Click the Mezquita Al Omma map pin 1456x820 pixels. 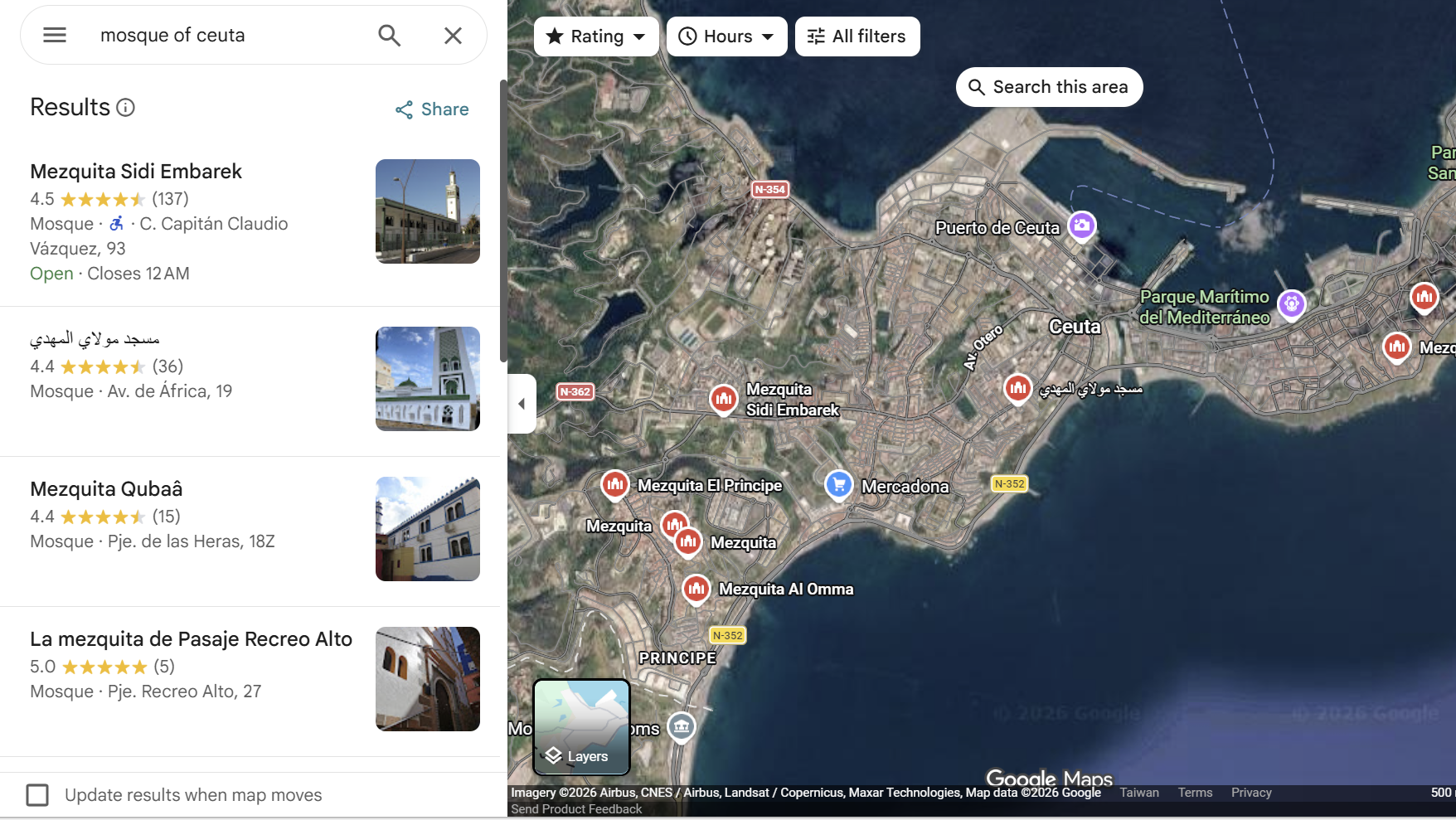click(696, 590)
